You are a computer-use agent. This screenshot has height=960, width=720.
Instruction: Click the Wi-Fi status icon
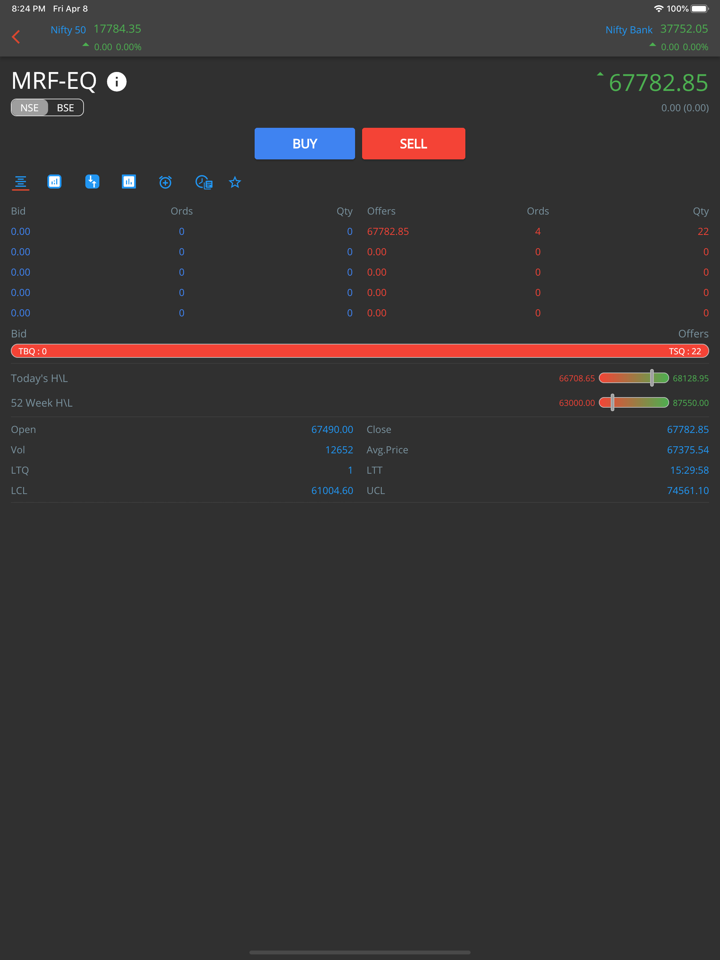click(x=659, y=9)
